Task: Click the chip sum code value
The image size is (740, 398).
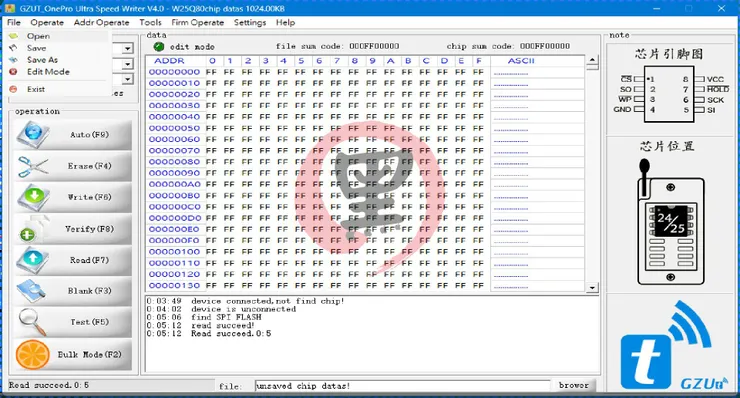Action: pyautogui.click(x=545, y=46)
